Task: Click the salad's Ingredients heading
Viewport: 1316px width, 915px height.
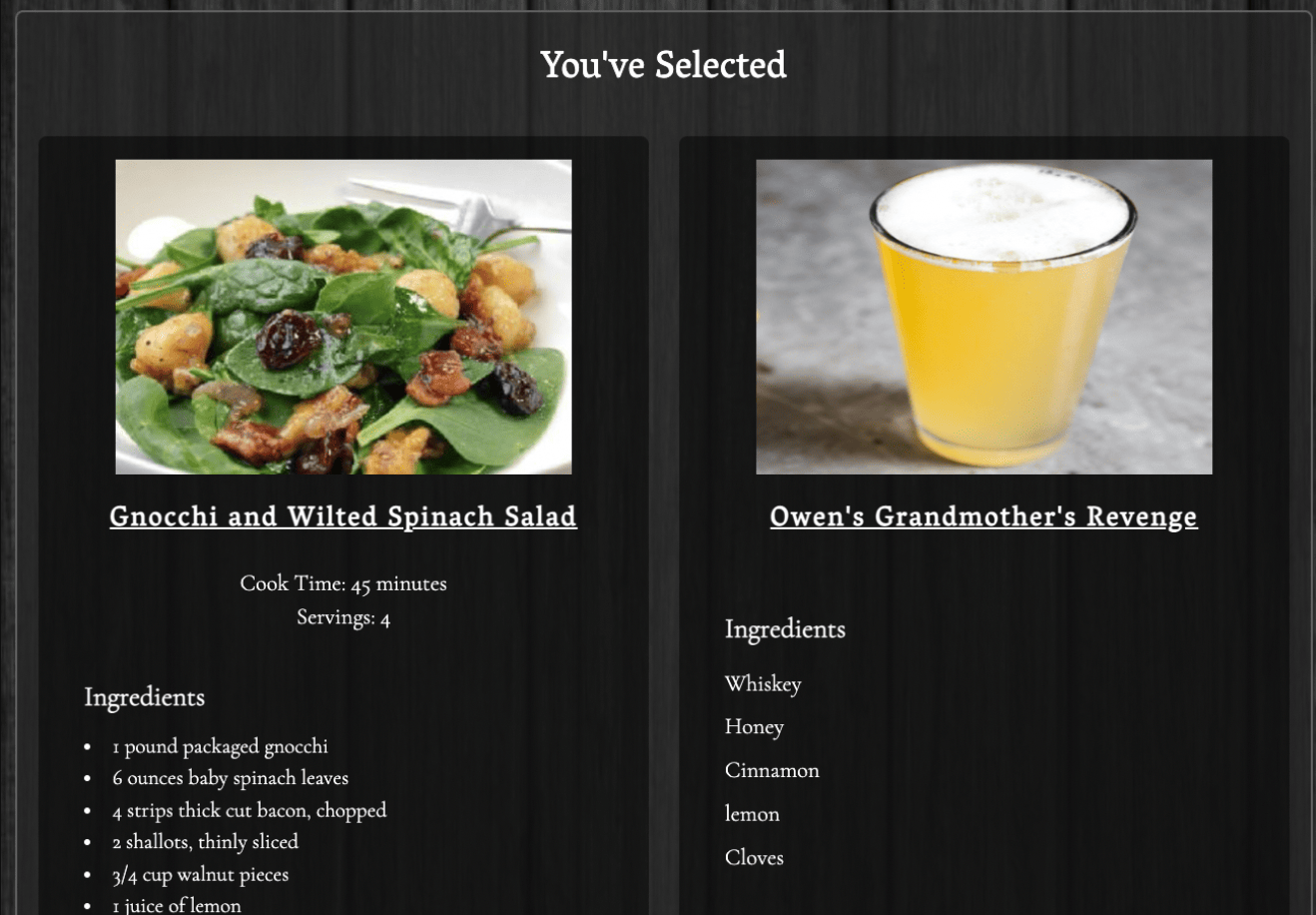Action: pos(145,696)
